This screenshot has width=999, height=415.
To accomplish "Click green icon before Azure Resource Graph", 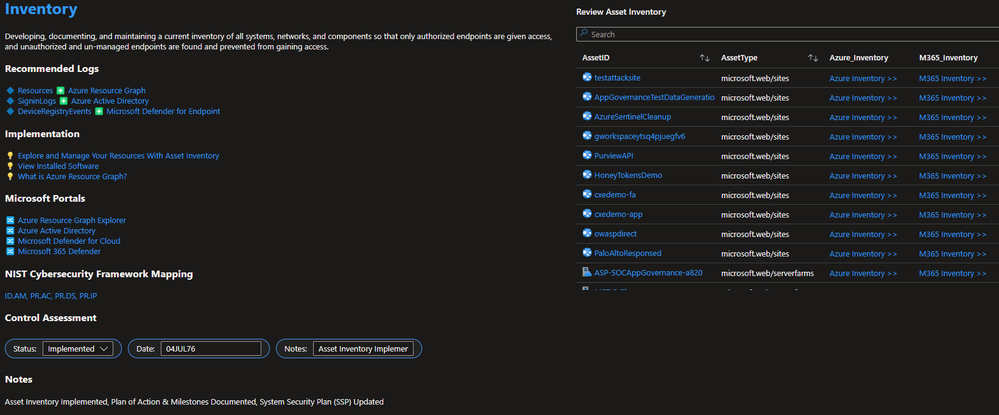I will 61,91.
